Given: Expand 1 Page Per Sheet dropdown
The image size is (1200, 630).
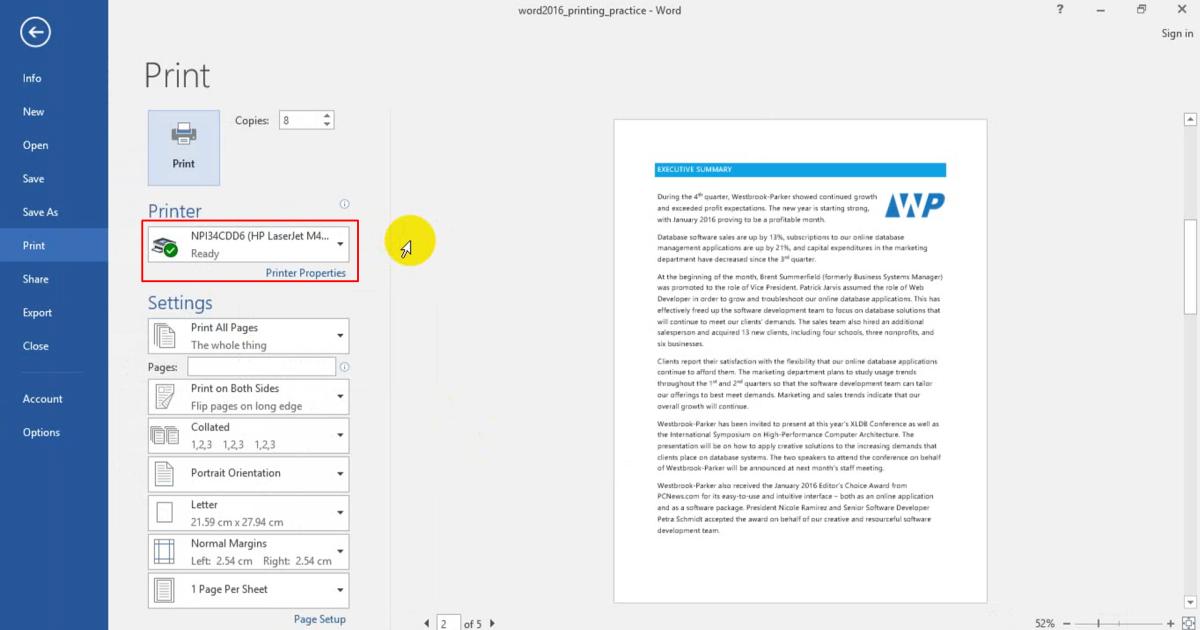Looking at the screenshot, I should click(249, 589).
